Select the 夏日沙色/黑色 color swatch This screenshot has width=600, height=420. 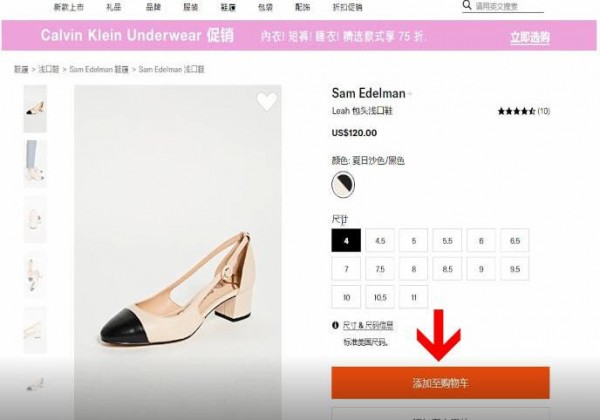click(343, 184)
